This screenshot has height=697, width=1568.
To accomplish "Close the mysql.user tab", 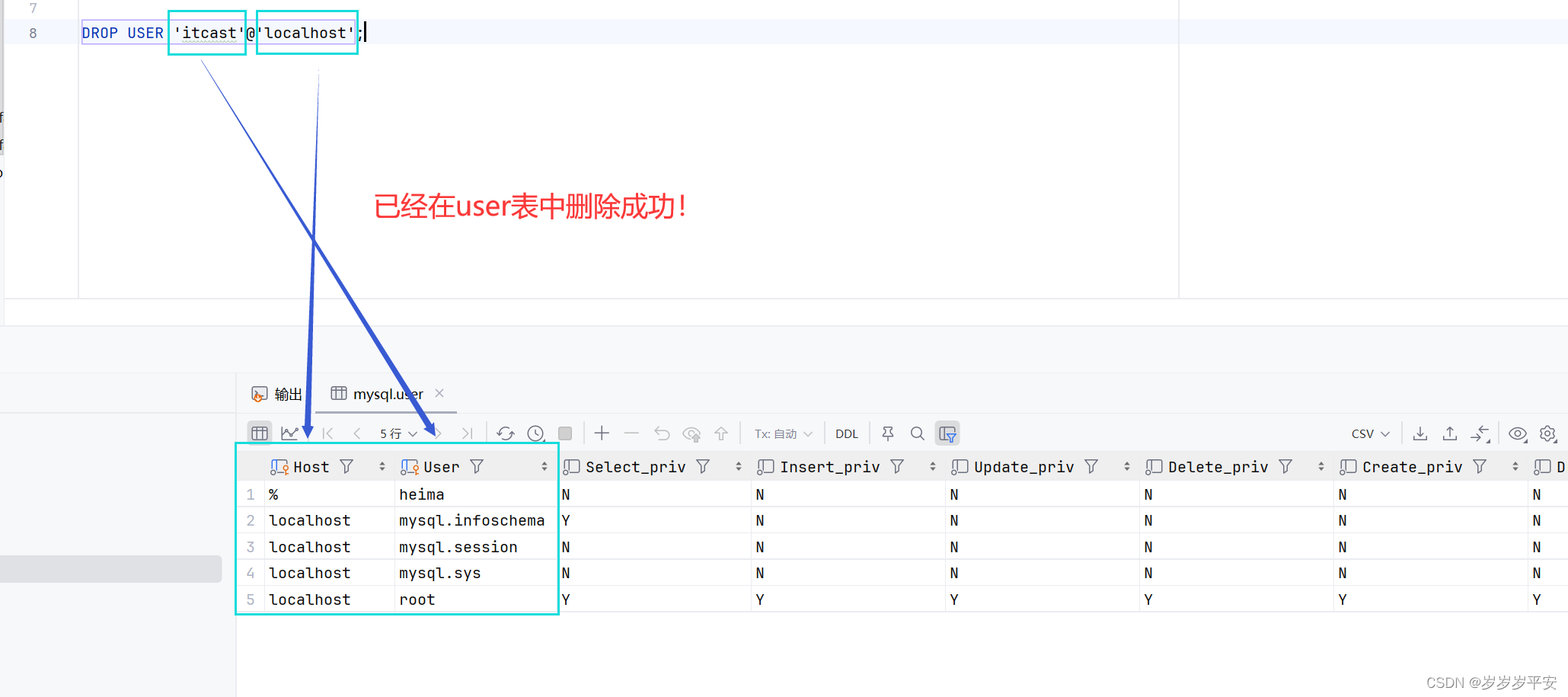I will coord(439,393).
